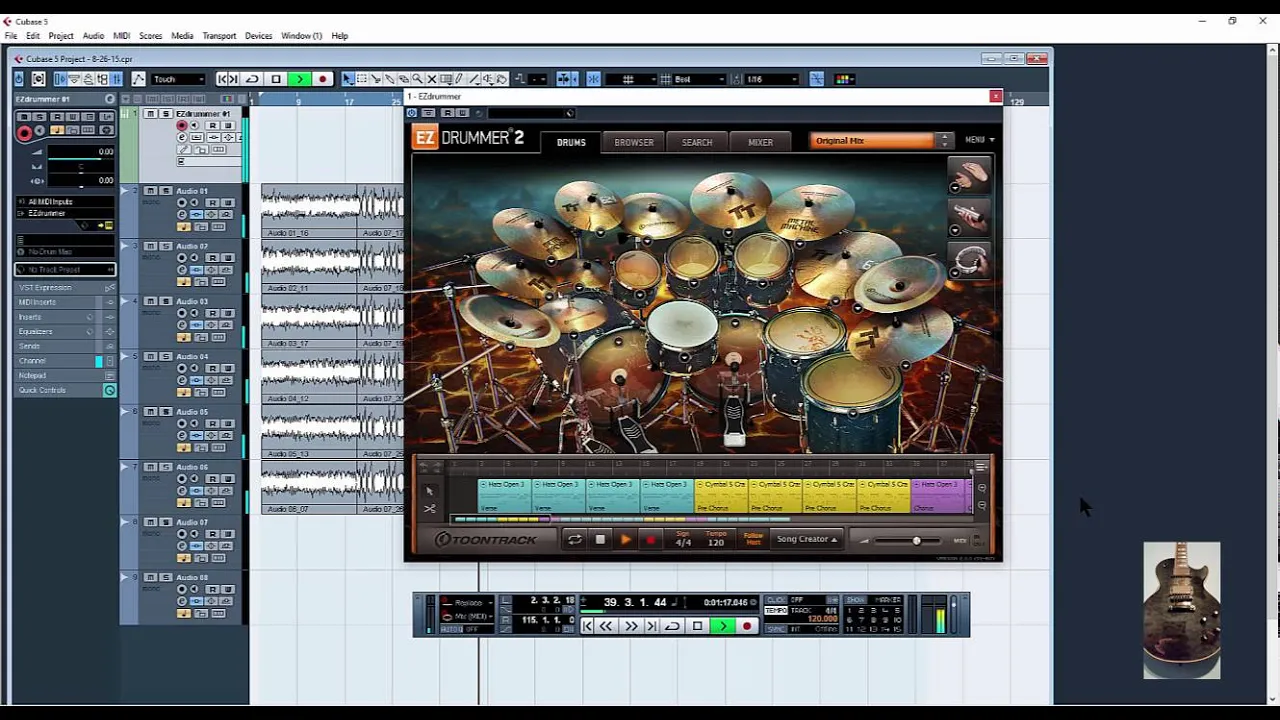This screenshot has height=720, width=1280.
Task: Click the EZdrummer Tempo 120 field
Action: pos(716,539)
